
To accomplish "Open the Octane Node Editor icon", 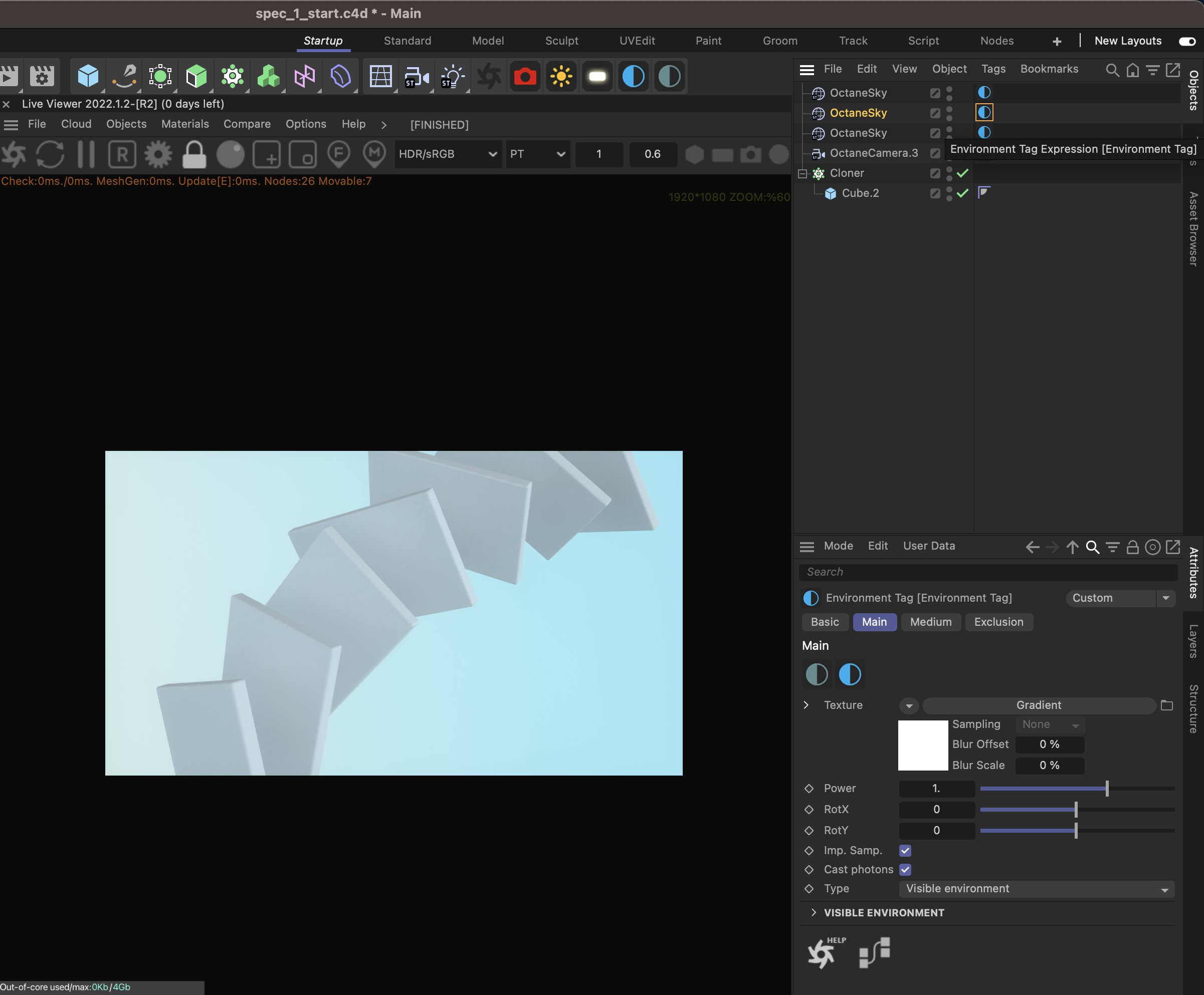I will [875, 952].
